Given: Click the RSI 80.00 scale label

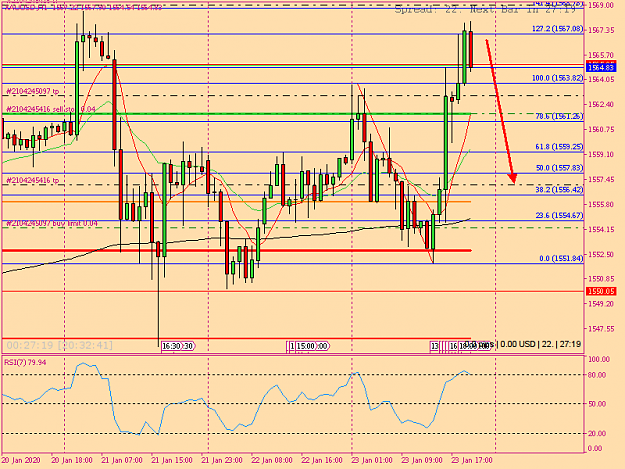Looking at the screenshot, I should (x=597, y=375).
